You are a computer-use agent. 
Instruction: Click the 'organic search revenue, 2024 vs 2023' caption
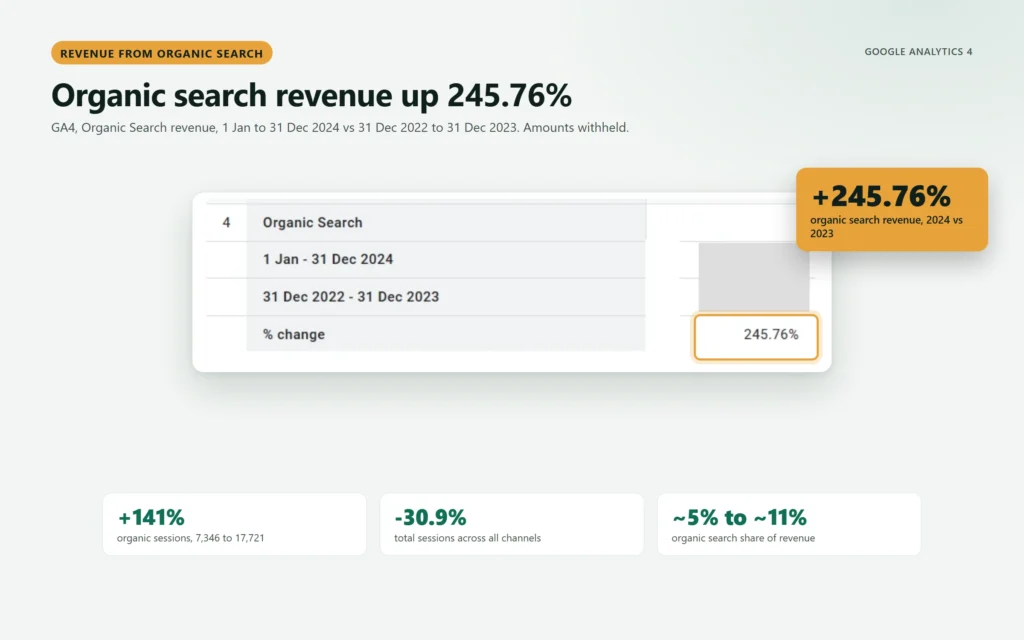pyautogui.click(x=886, y=227)
